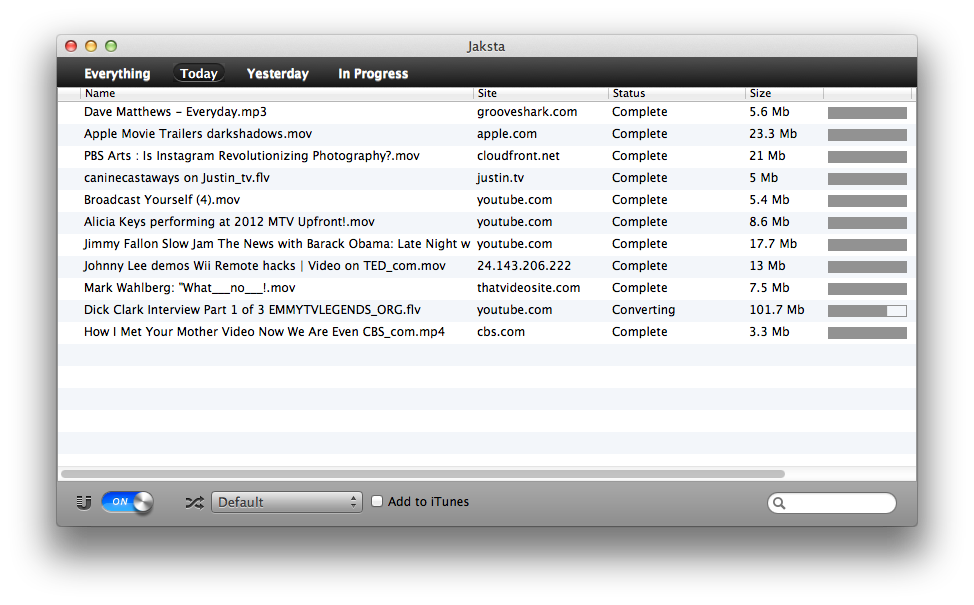974x605 pixels.
Task: Switch to the Everything tab
Action: pyautogui.click(x=117, y=73)
